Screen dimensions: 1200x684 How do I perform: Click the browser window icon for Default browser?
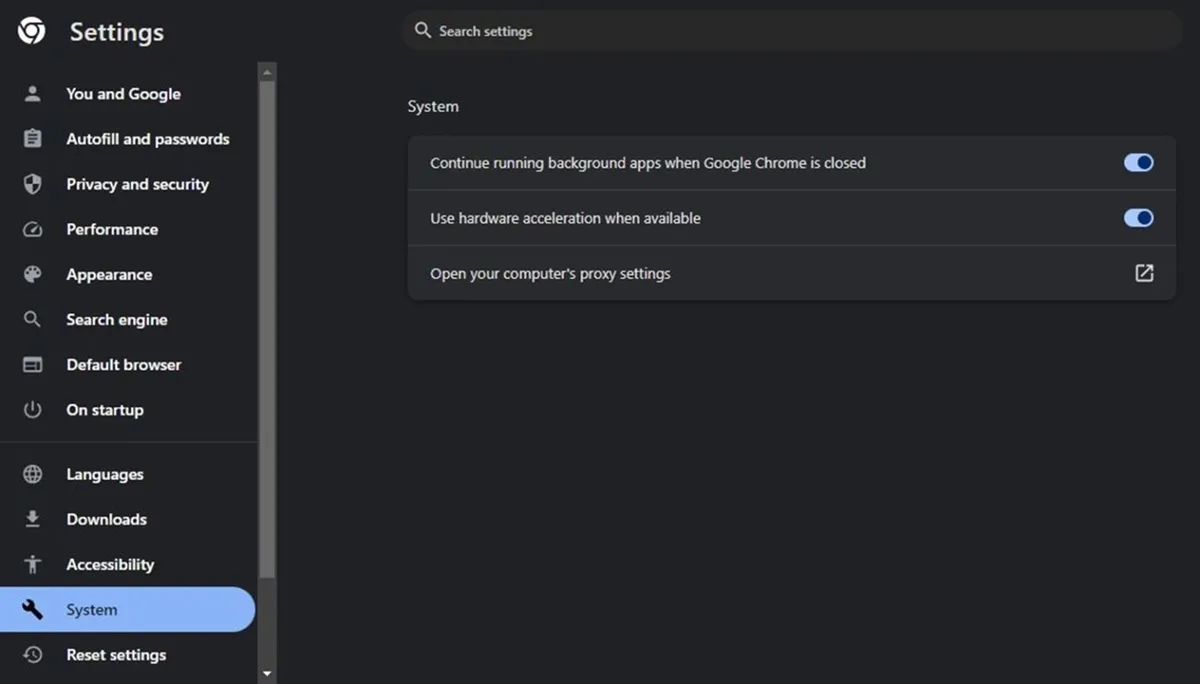pos(33,365)
